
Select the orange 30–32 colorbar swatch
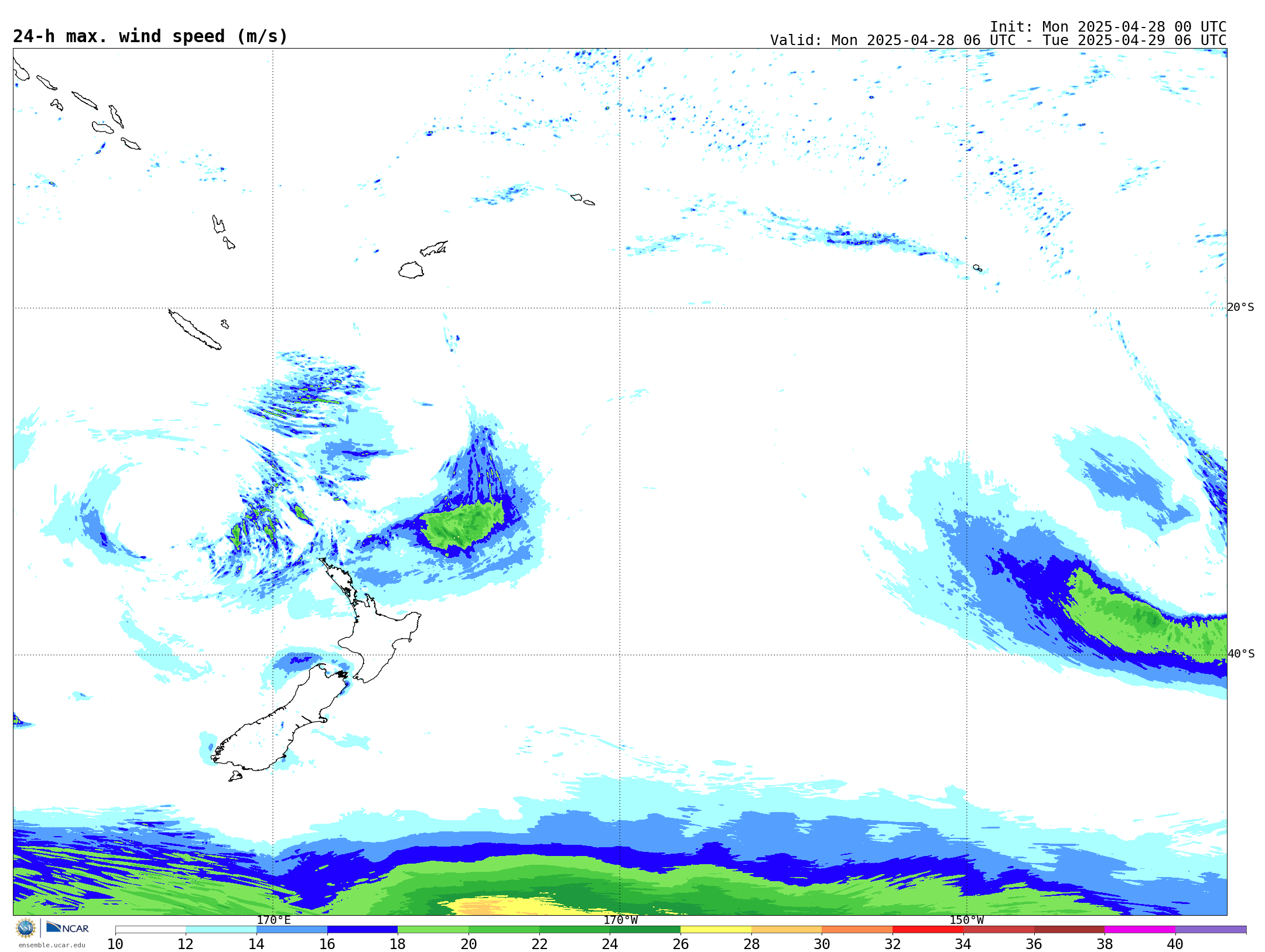(x=857, y=930)
